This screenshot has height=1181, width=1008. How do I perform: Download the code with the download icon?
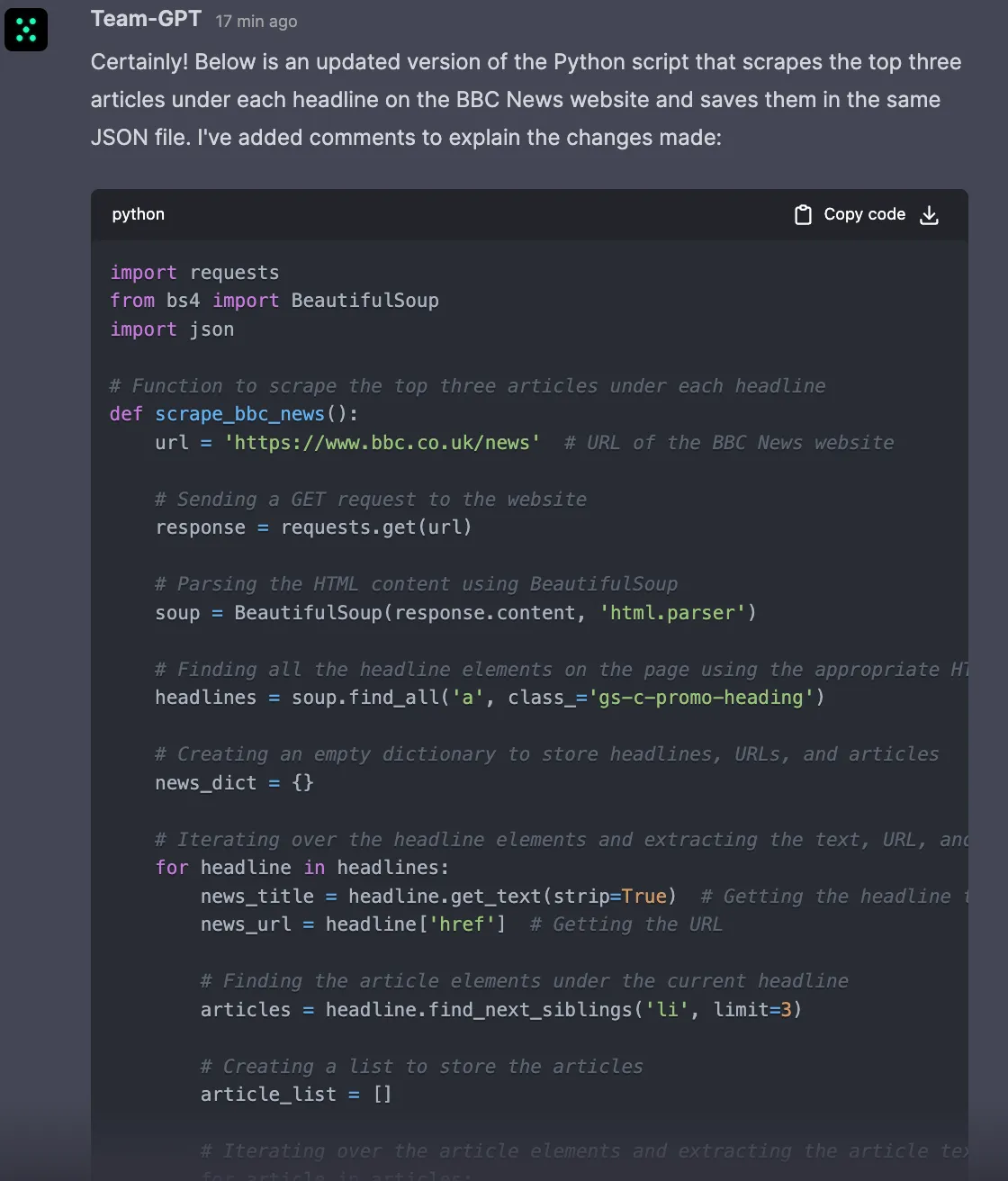tap(930, 214)
